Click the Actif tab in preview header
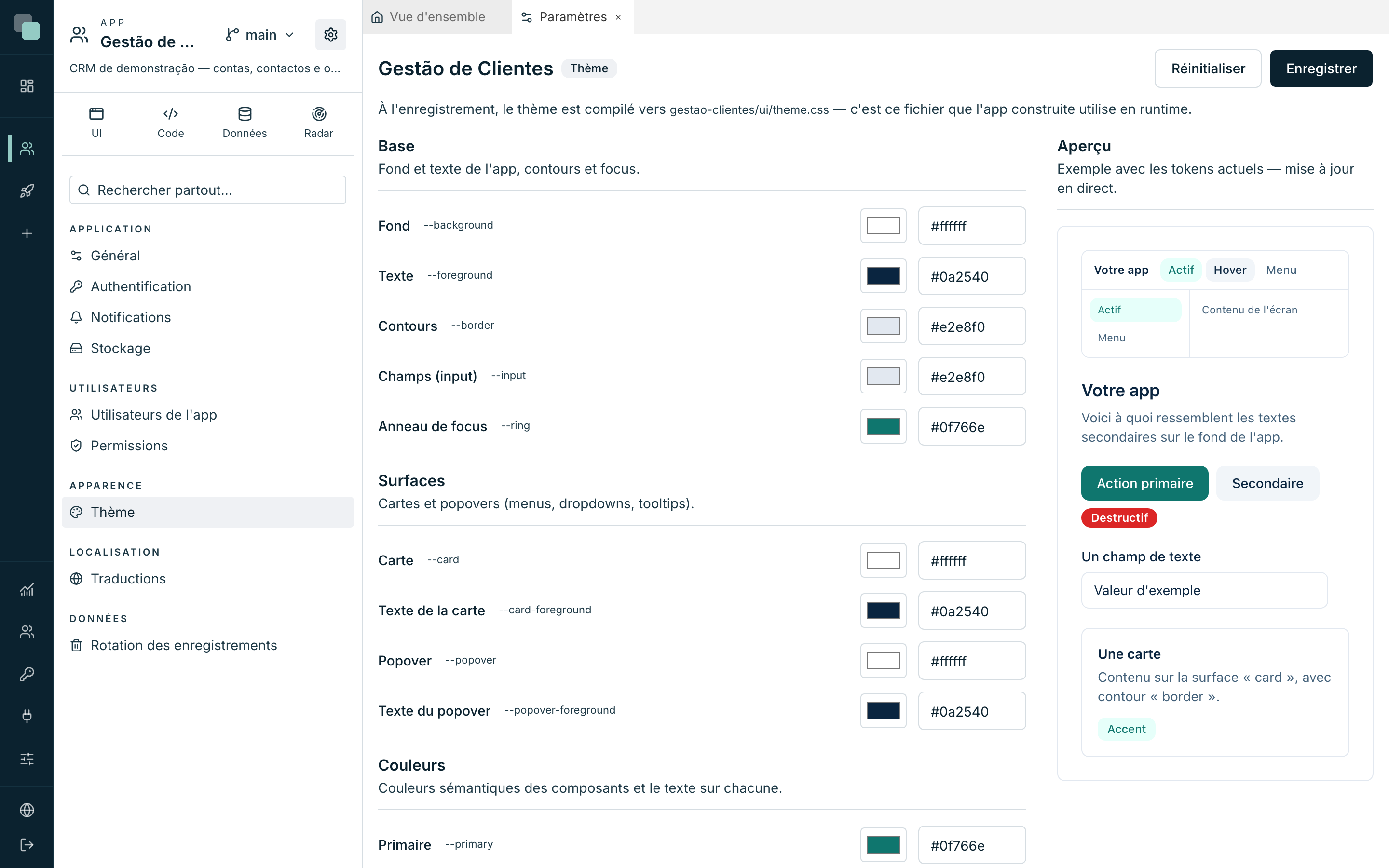This screenshot has width=1389, height=868. pos(1181,270)
